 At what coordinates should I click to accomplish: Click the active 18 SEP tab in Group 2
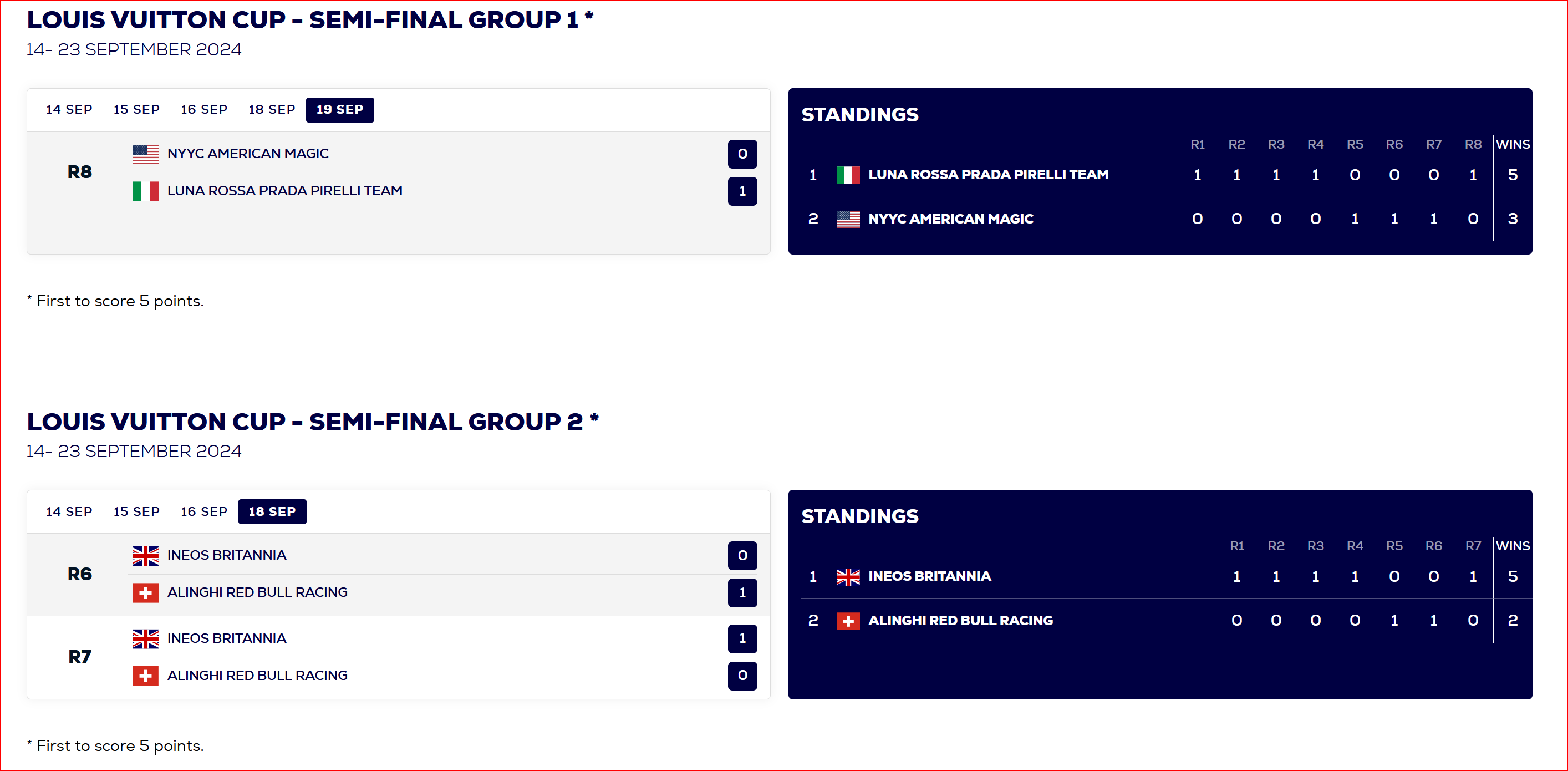point(272,511)
